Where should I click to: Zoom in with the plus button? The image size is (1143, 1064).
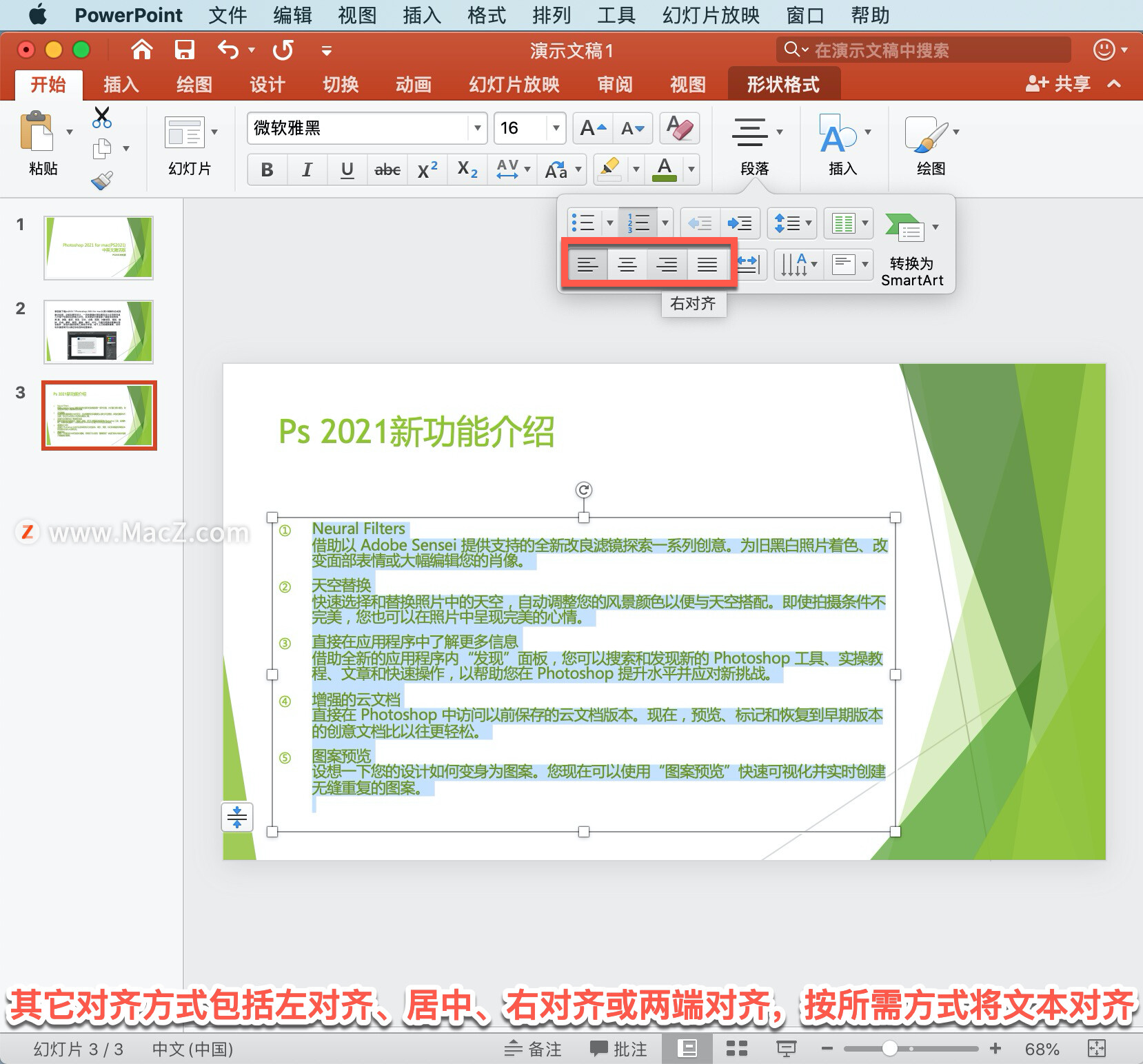[995, 1049]
